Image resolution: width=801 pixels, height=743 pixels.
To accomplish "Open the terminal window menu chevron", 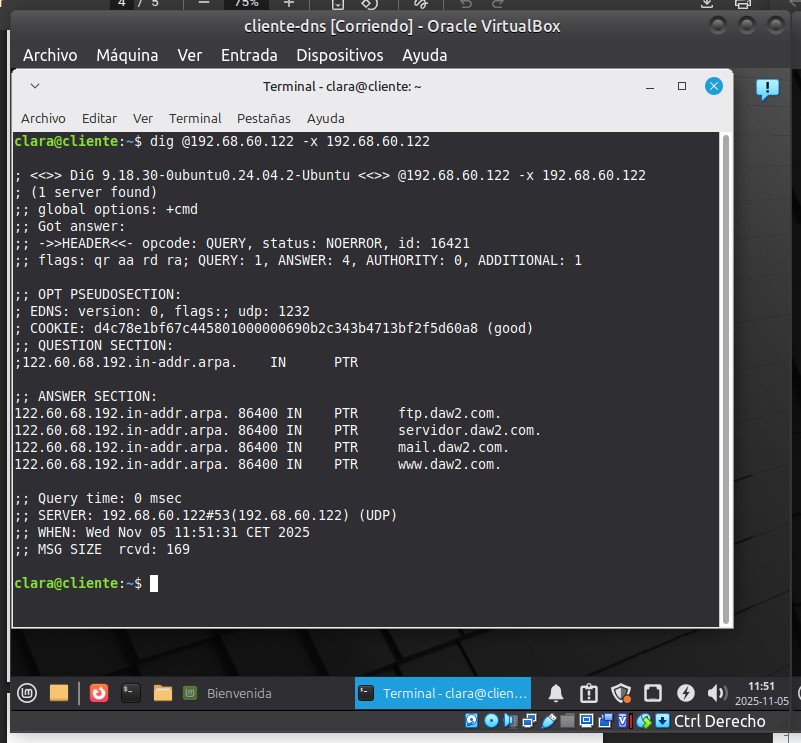I will (x=35, y=87).
